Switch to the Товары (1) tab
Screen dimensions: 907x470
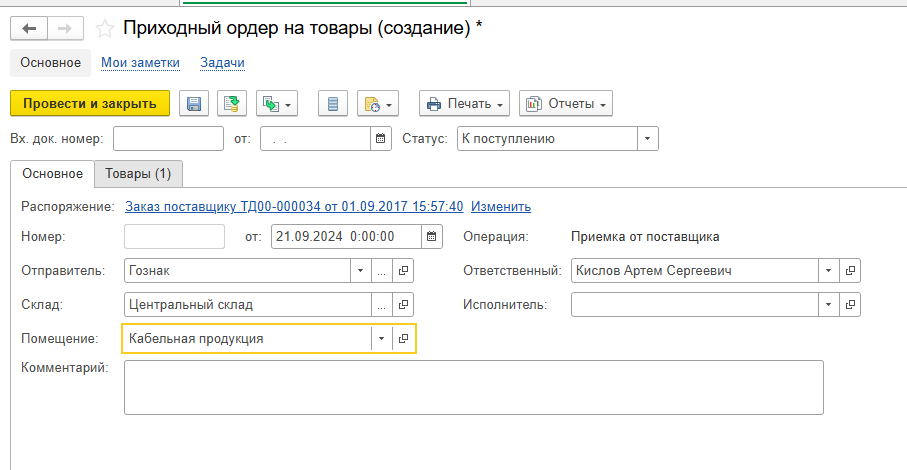(x=138, y=174)
